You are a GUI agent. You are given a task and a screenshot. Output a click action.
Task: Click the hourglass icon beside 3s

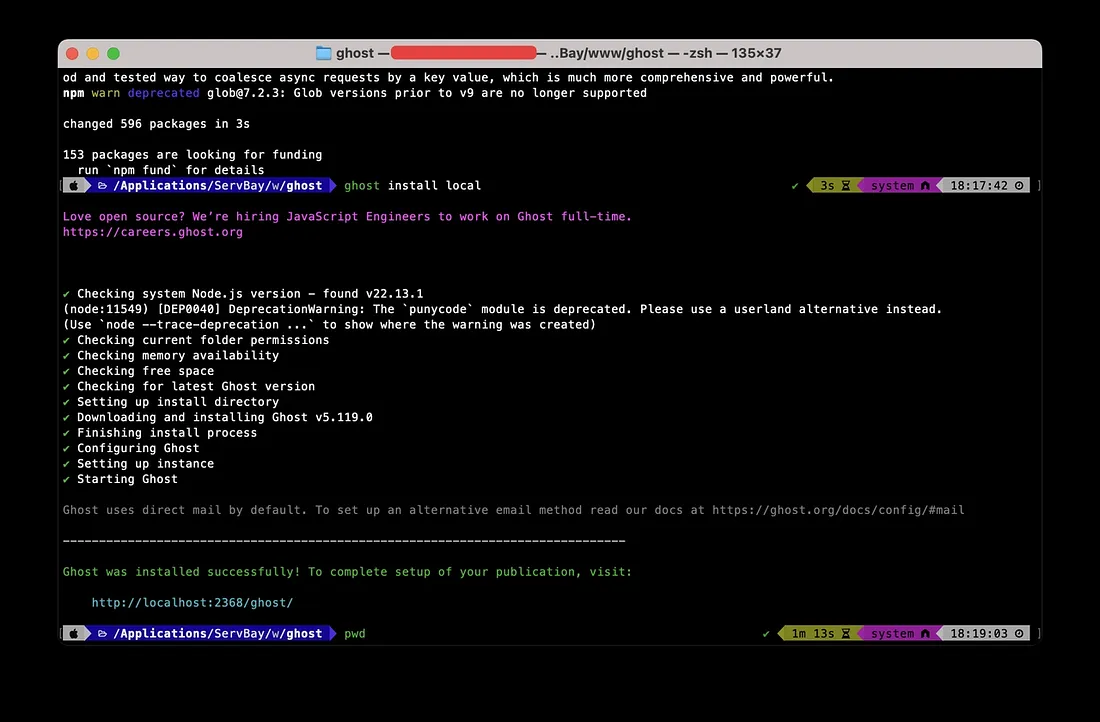click(846, 186)
